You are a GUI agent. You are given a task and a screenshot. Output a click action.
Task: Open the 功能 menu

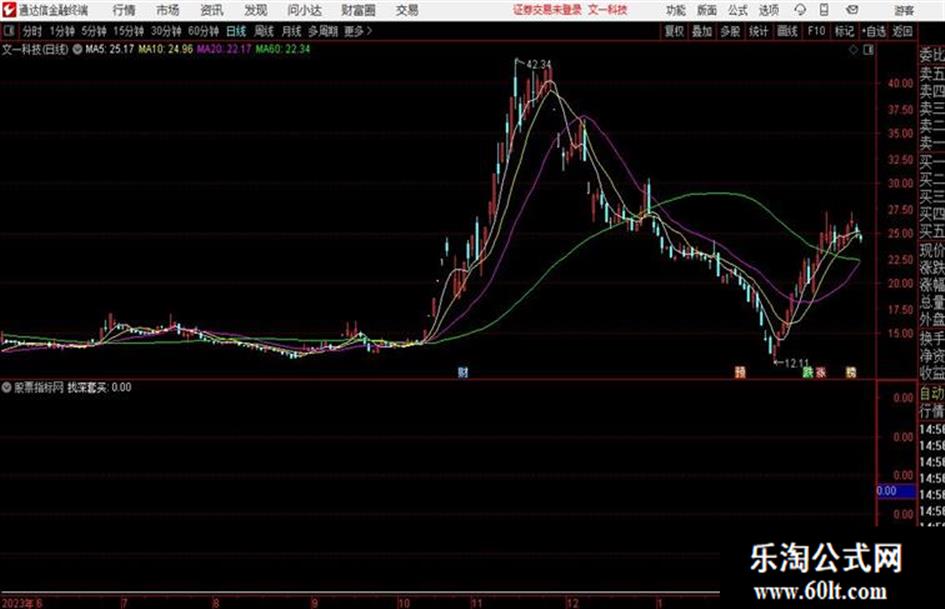tap(676, 10)
